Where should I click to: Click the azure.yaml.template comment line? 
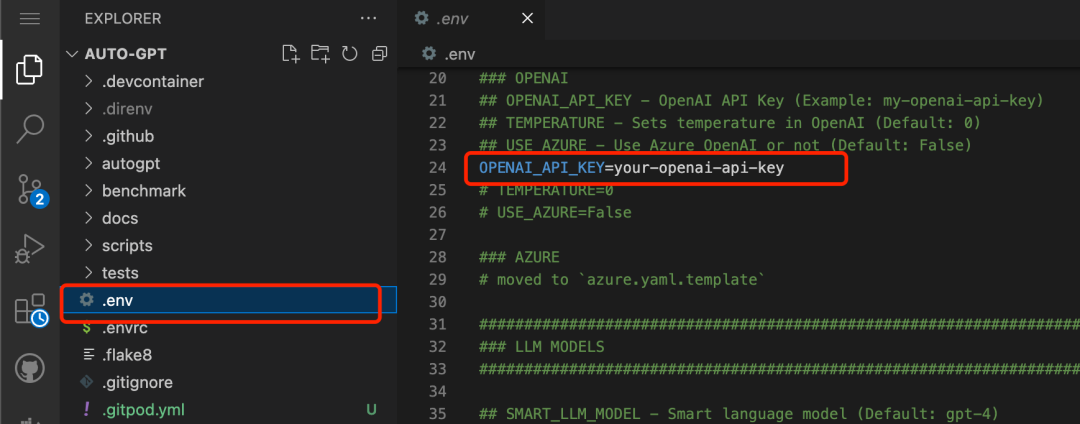coord(623,279)
